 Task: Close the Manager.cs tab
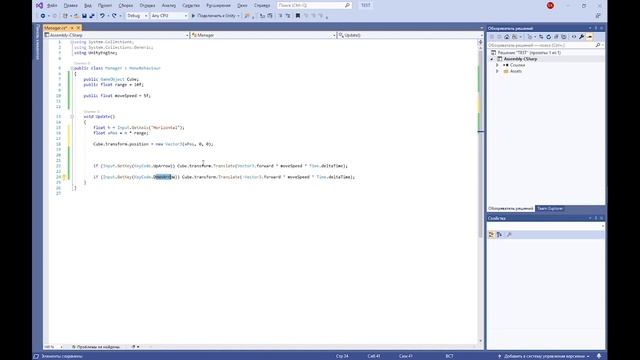78,28
